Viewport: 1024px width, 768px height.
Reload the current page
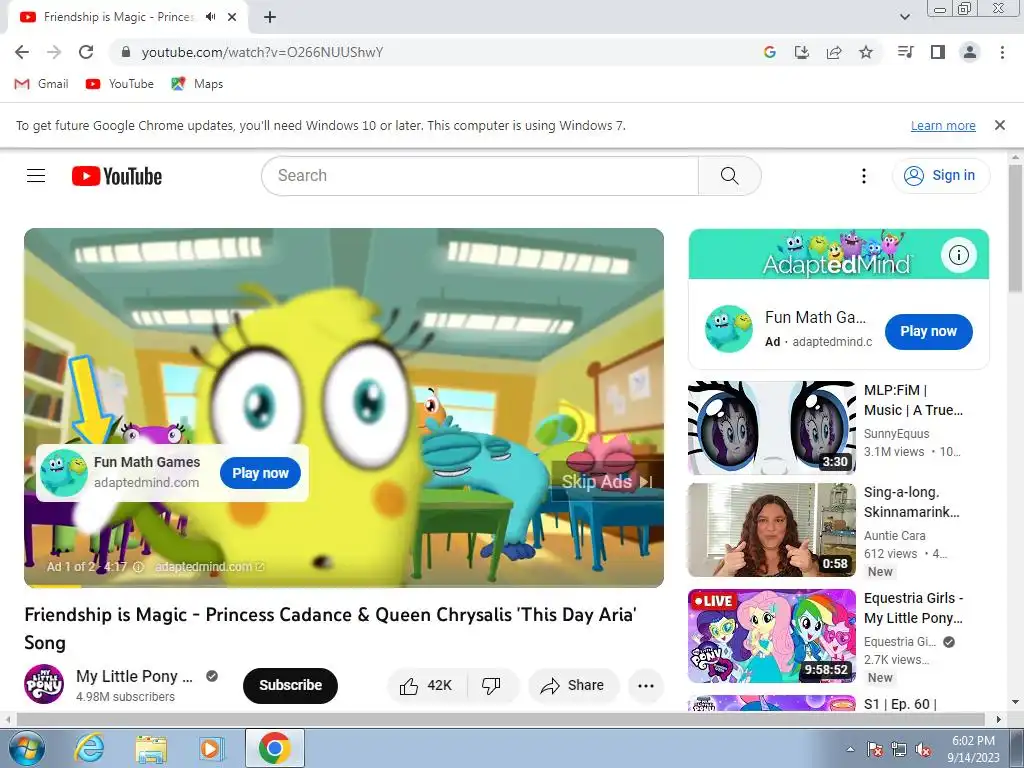click(x=86, y=52)
